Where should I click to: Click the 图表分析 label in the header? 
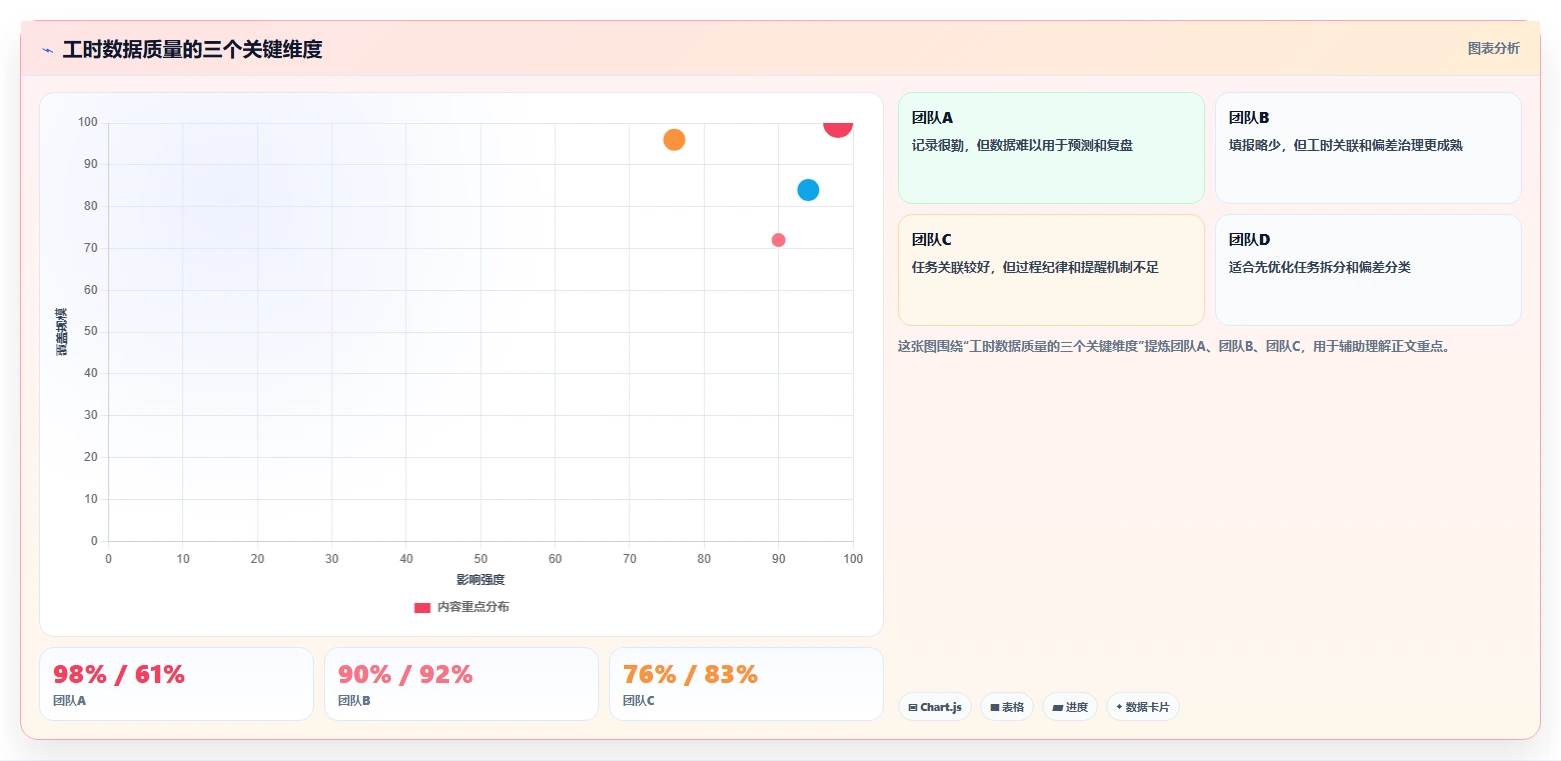pos(1493,49)
